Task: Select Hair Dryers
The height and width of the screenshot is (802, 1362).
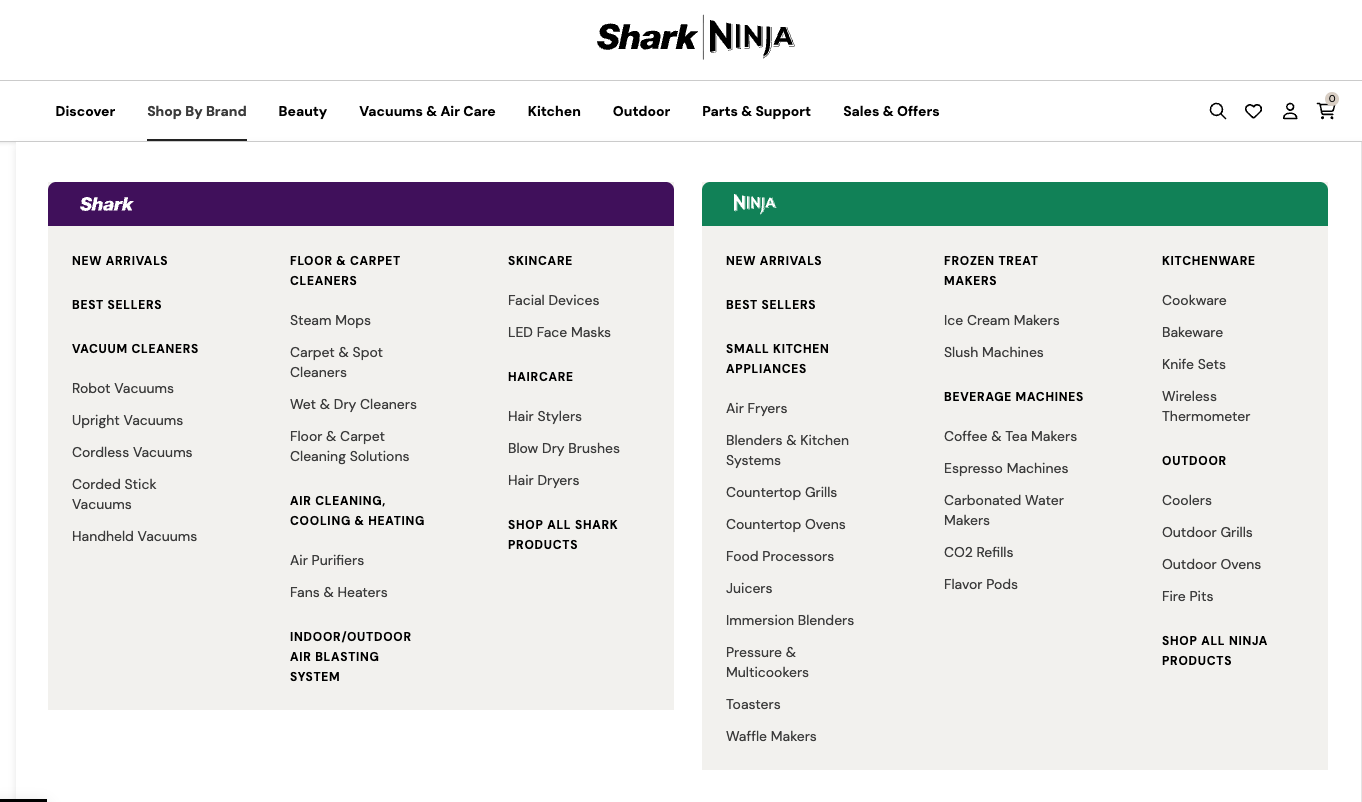Action: tap(543, 480)
